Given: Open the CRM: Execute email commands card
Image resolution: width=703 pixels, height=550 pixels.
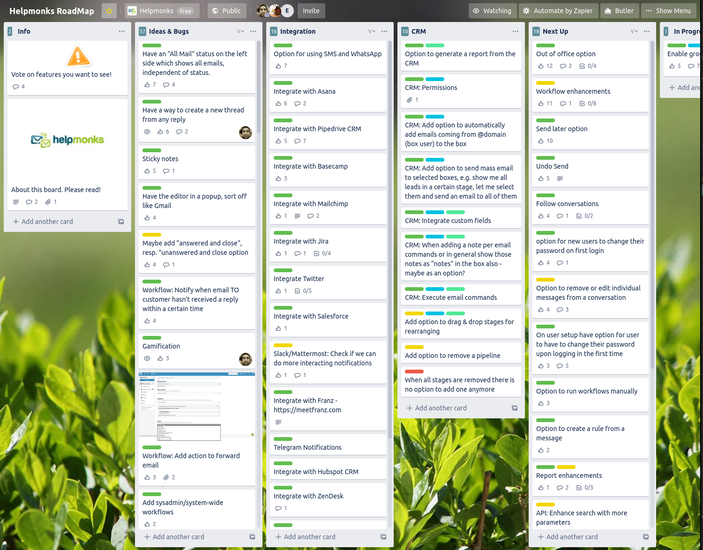Looking at the screenshot, I should [461, 294].
